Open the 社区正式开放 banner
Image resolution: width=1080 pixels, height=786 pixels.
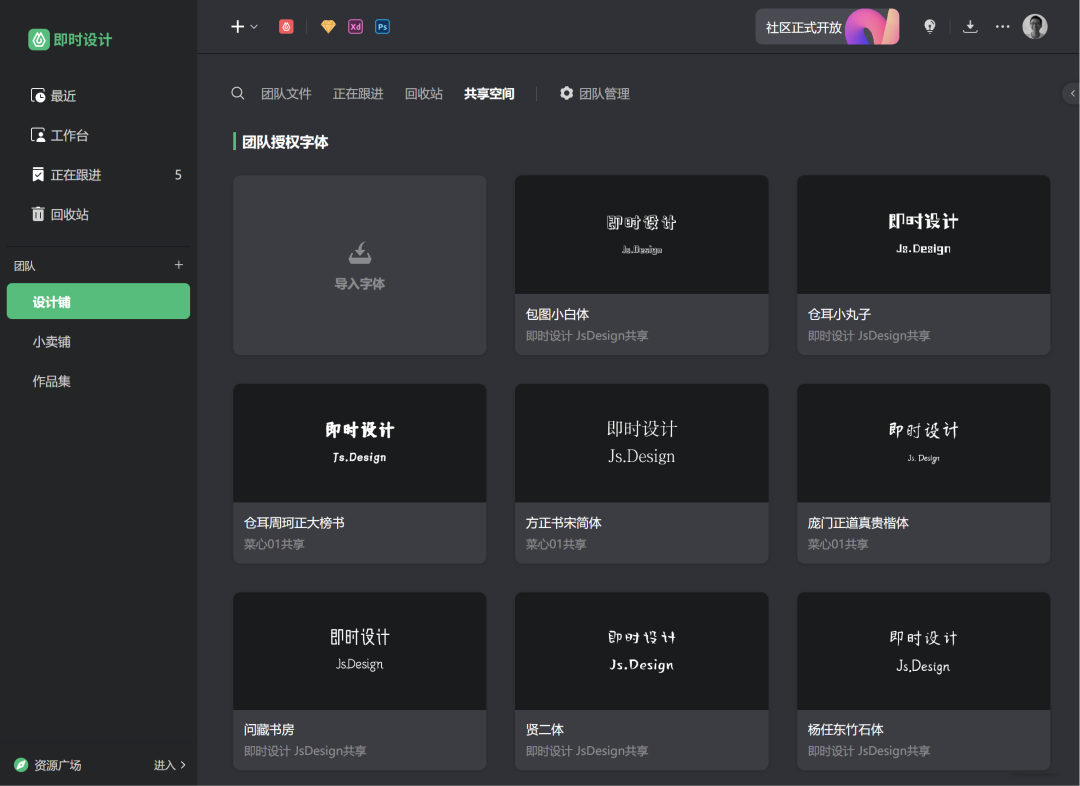(827, 27)
